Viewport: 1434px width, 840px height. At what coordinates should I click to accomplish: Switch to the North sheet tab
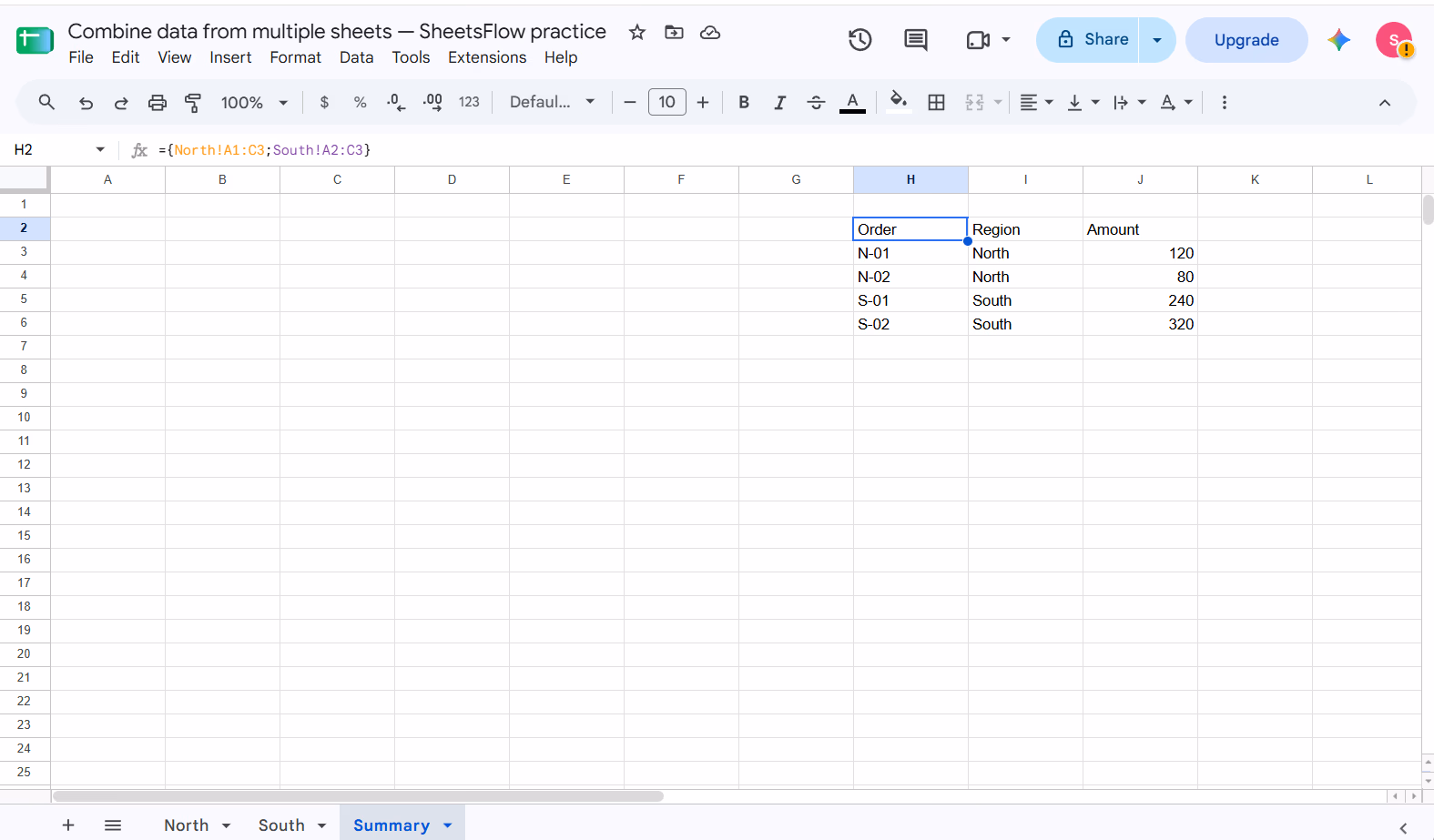tap(197, 825)
